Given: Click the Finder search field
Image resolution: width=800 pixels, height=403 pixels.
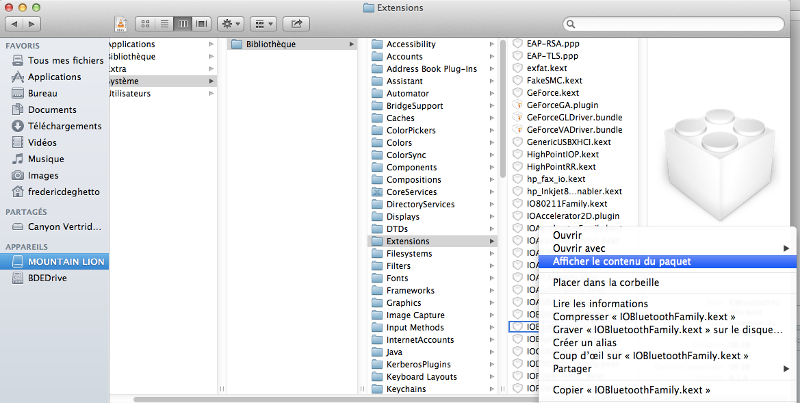Looking at the screenshot, I should [x=673, y=24].
